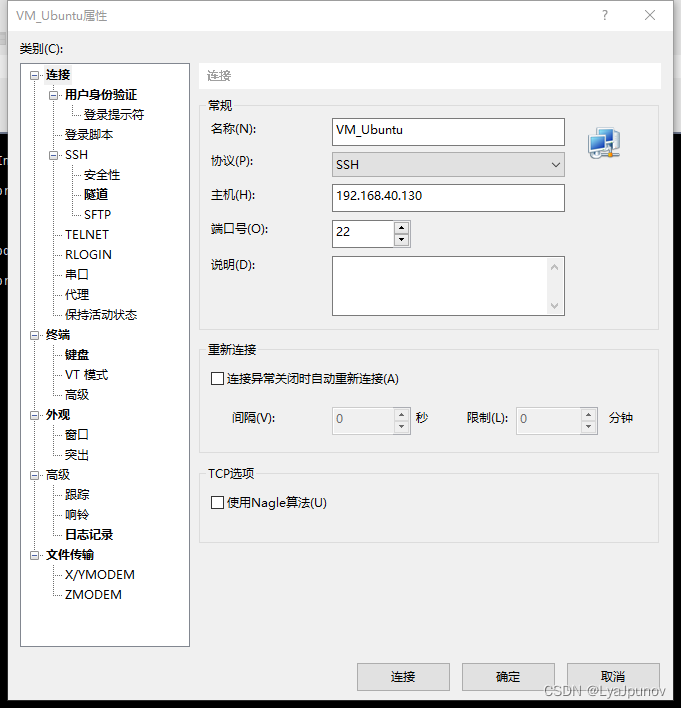This screenshot has width=681, height=708.
Task: Select 日志记录 tree item
Action: pos(89,535)
